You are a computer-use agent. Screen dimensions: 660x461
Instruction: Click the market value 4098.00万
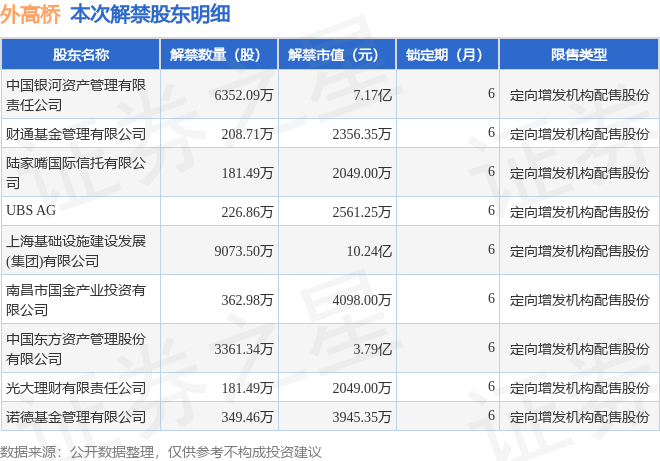point(362,300)
